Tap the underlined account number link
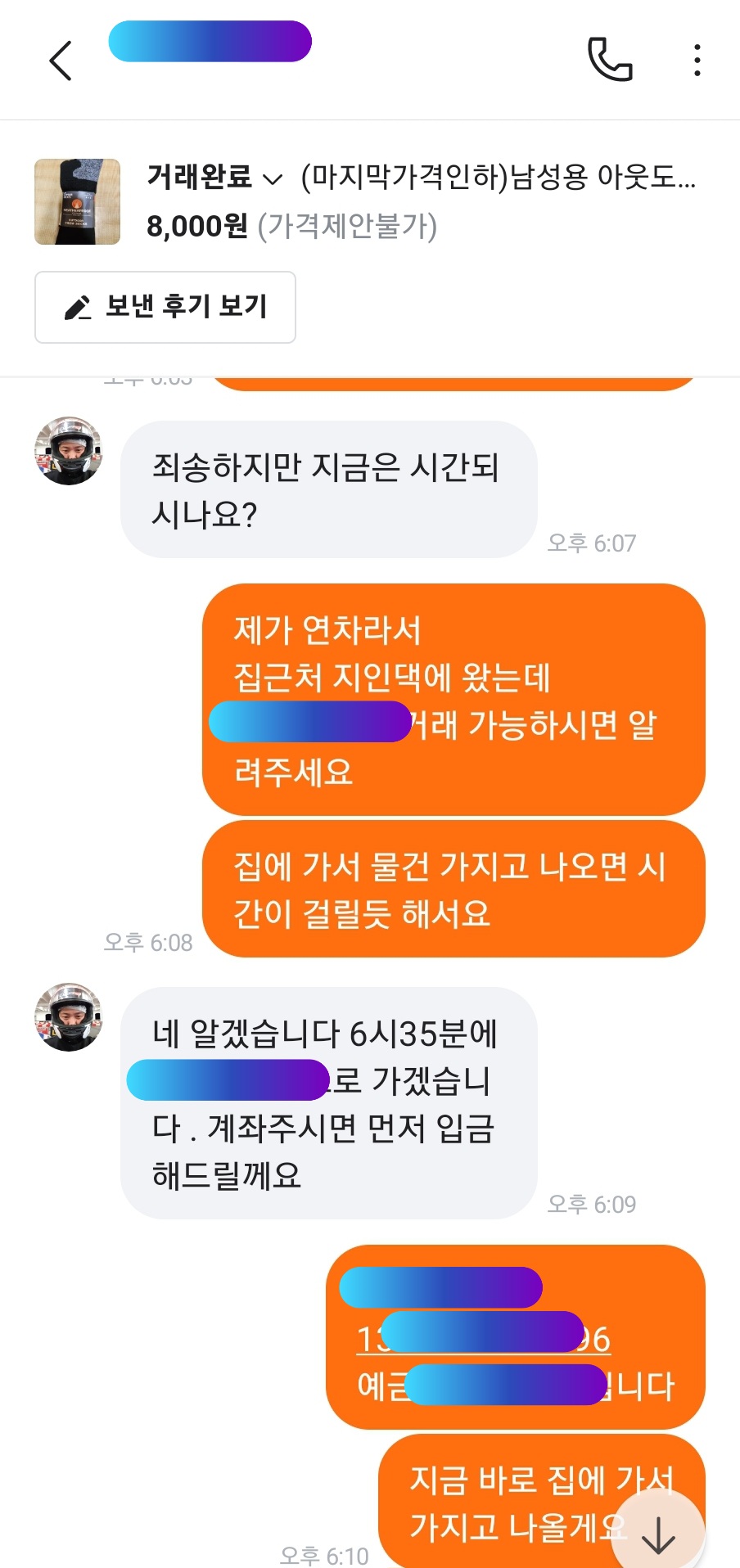This screenshot has height=1568, width=740. (483, 1340)
